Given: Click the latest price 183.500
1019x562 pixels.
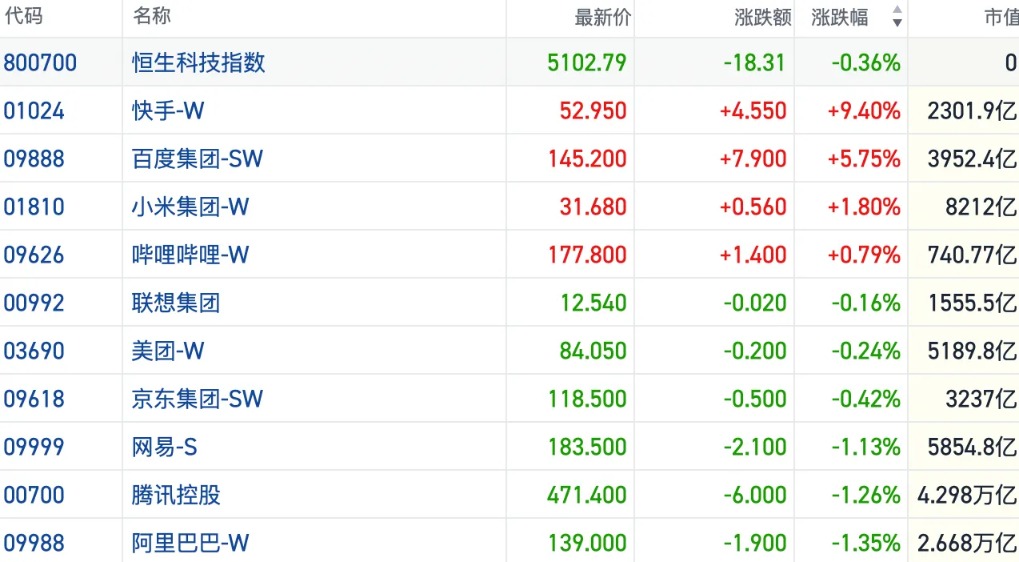Looking at the screenshot, I should 587,448.
